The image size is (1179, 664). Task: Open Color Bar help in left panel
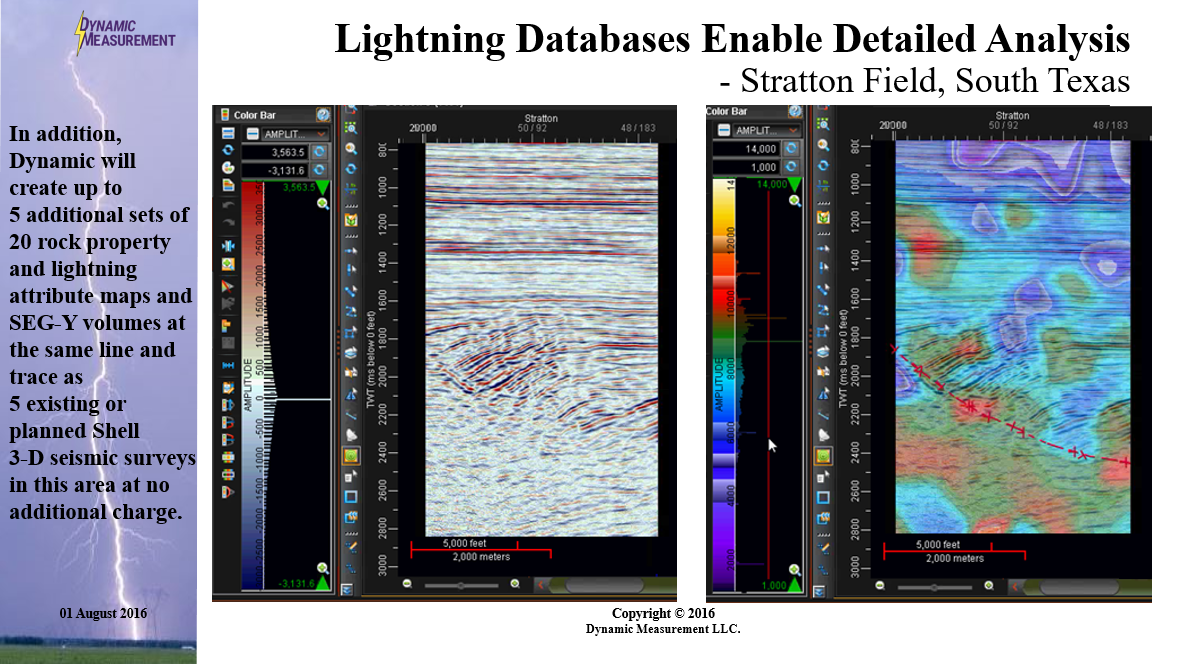323,114
